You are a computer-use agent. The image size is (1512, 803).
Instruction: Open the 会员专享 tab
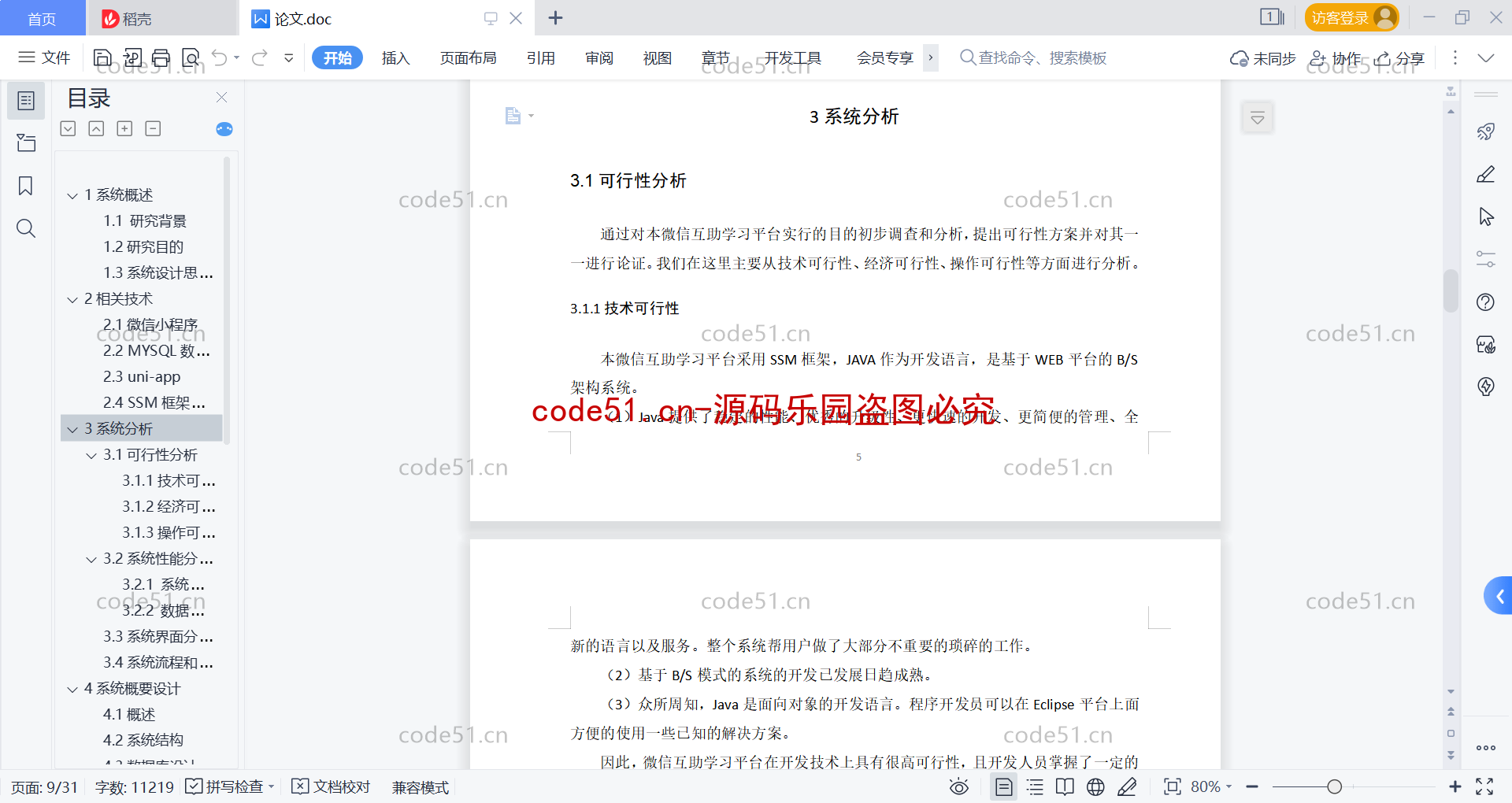click(x=885, y=57)
